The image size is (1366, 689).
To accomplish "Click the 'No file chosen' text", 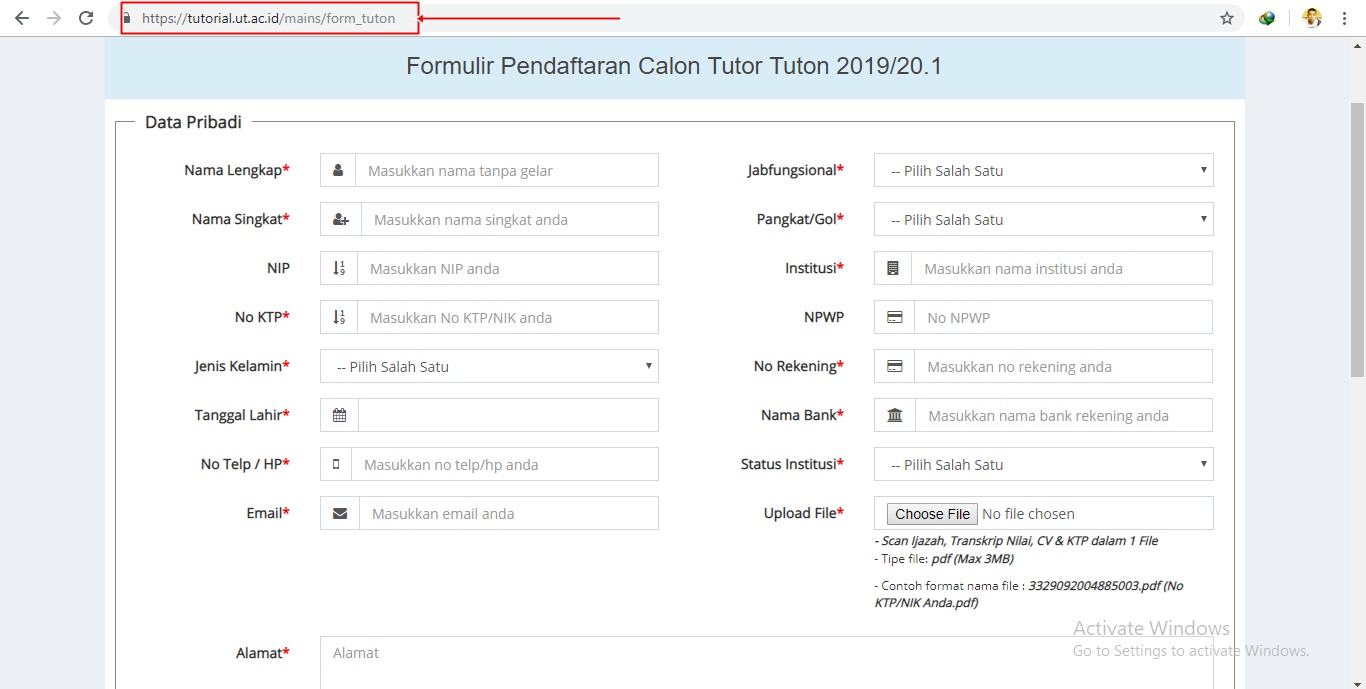I will click(1028, 514).
